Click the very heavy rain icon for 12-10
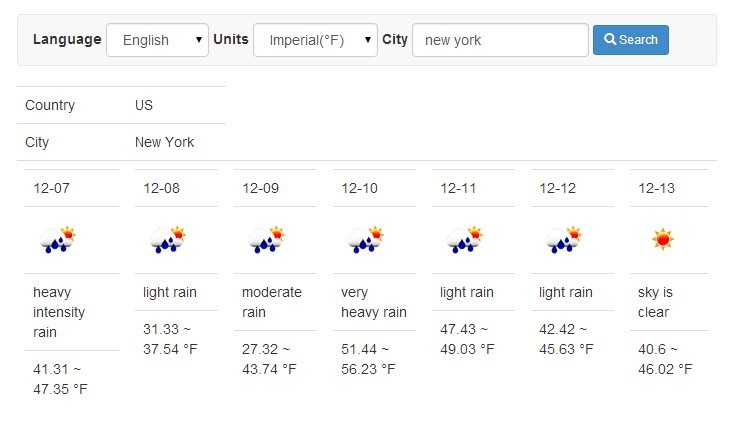This screenshot has width=738, height=432. (x=365, y=240)
